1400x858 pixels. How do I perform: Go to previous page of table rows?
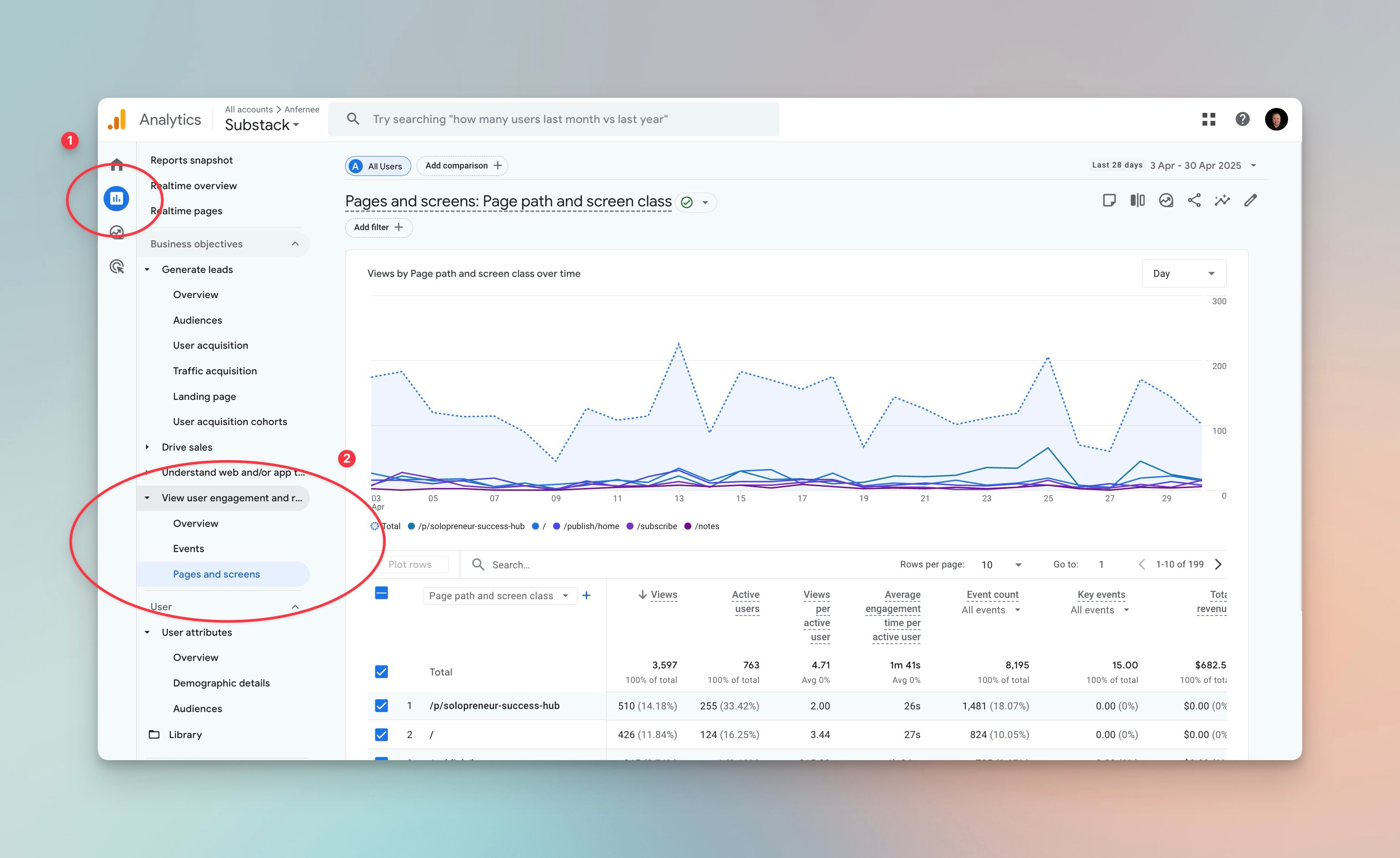pyautogui.click(x=1142, y=564)
